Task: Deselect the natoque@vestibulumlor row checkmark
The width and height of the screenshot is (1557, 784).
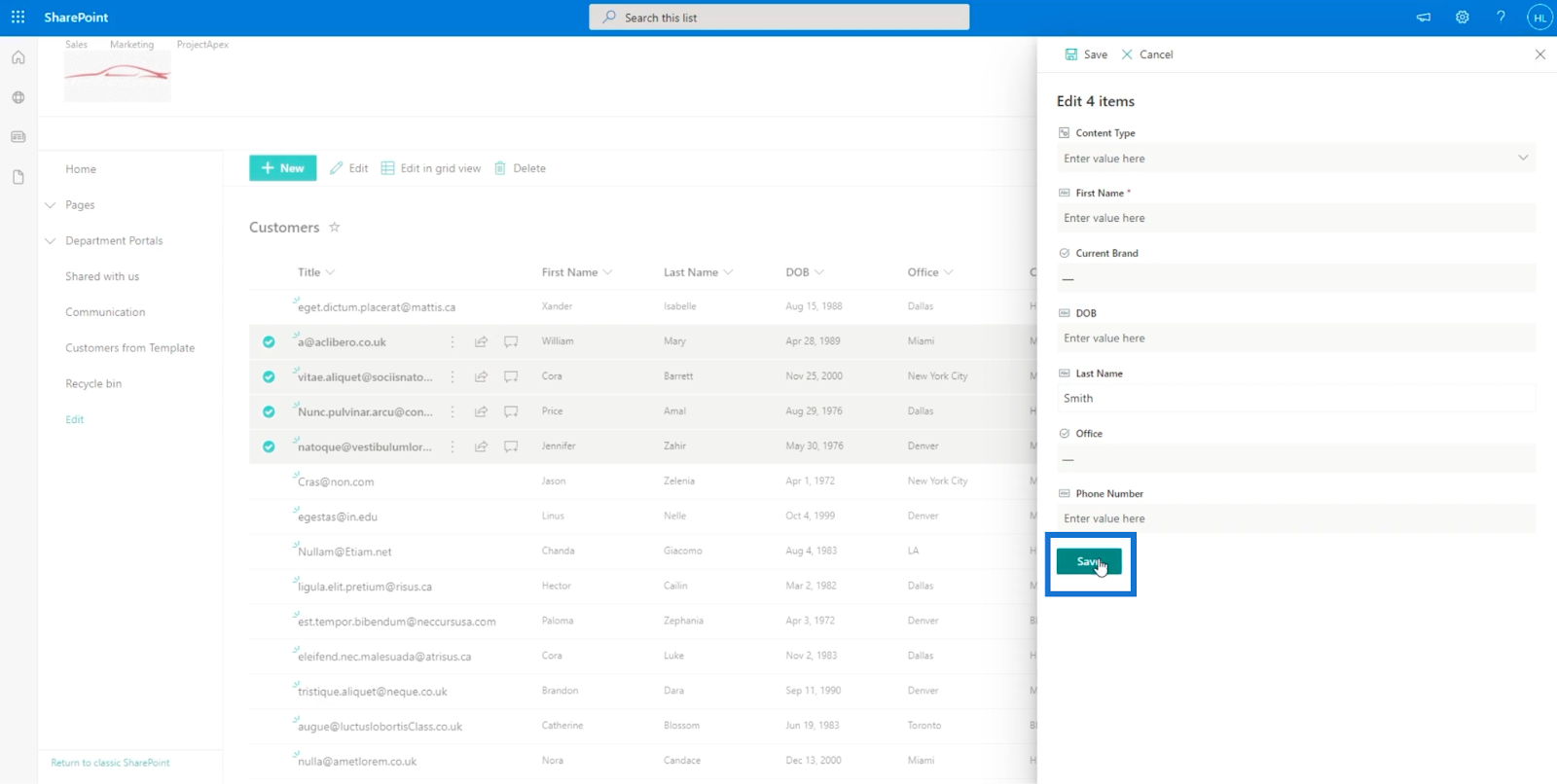Action: point(269,446)
